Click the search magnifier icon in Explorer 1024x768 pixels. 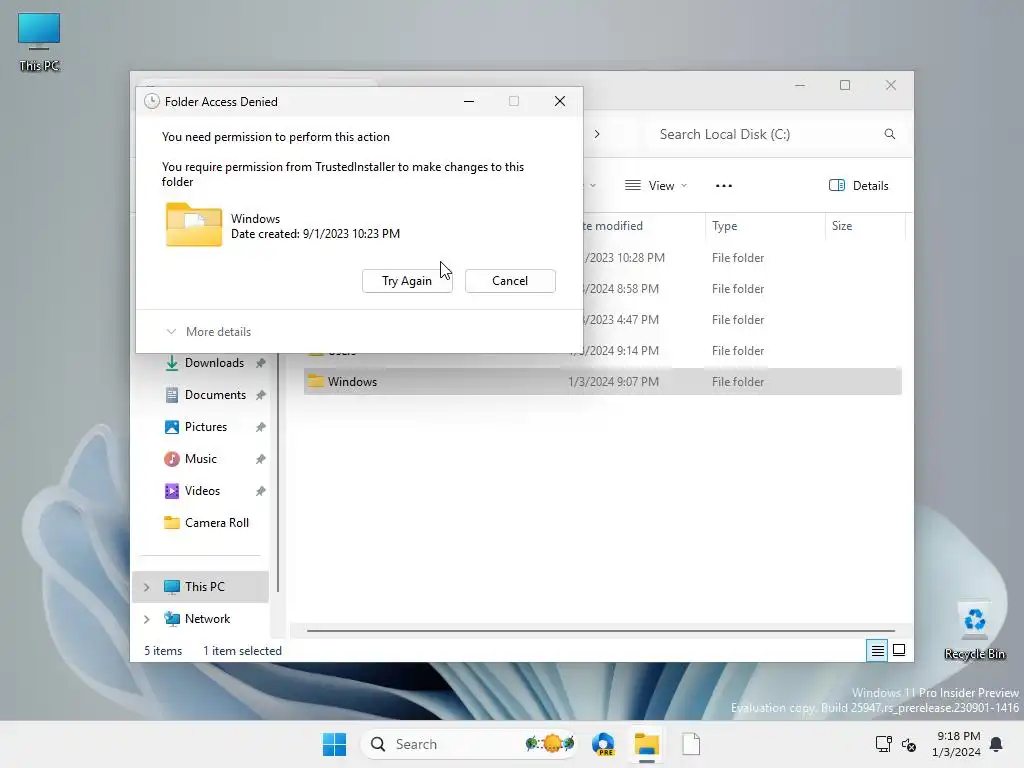click(889, 134)
